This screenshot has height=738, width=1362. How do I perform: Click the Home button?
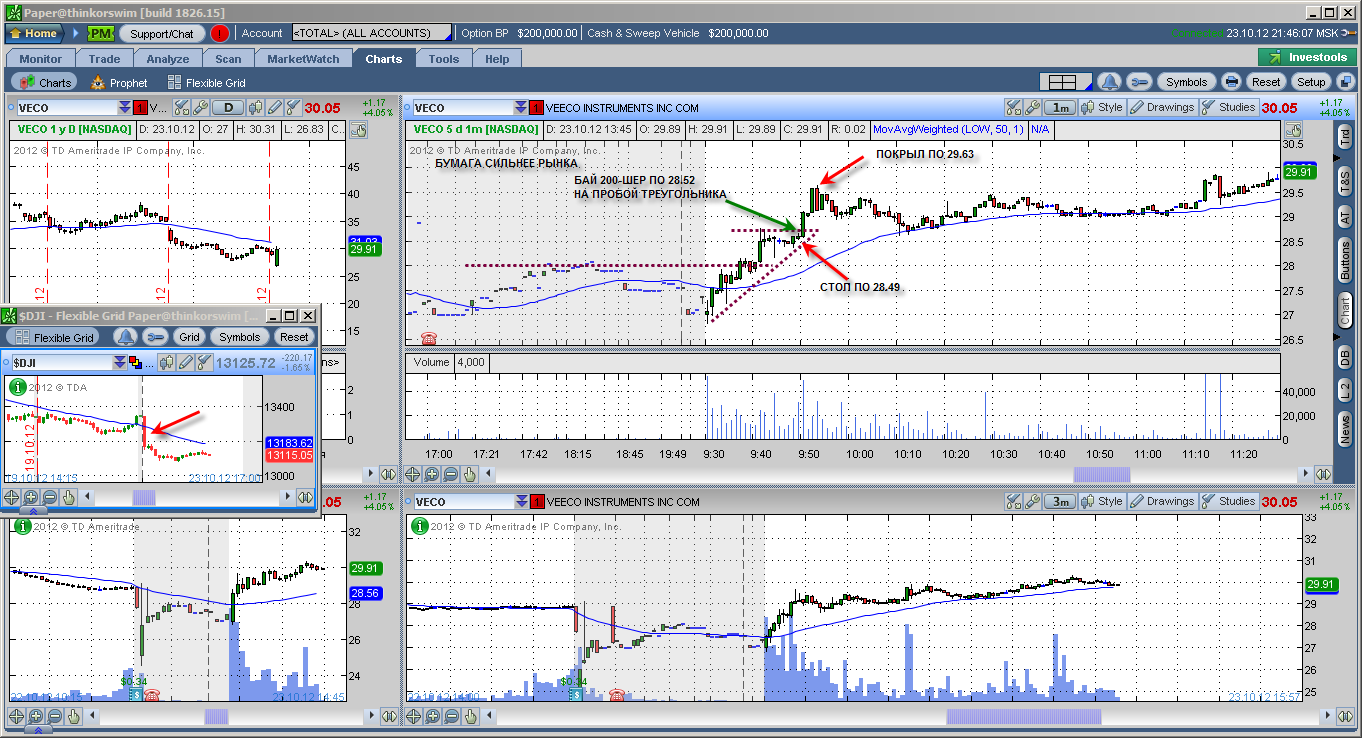point(34,33)
